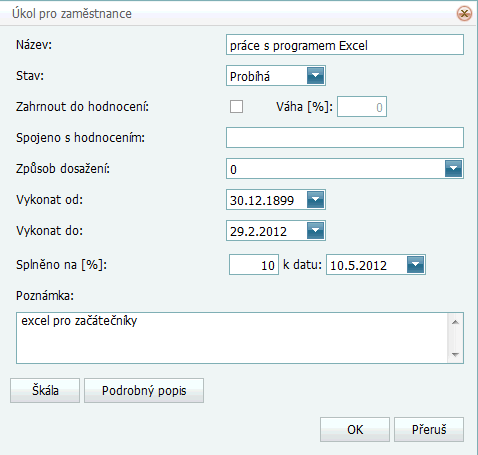This screenshot has width=478, height=455.
Task: Open the Vykonat od date picker
Action: click(x=315, y=200)
